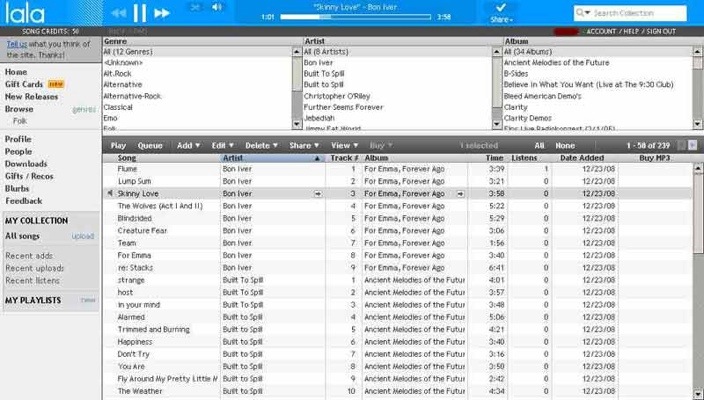Click arrow icon beside album in Skinny Love row

click(x=460, y=193)
